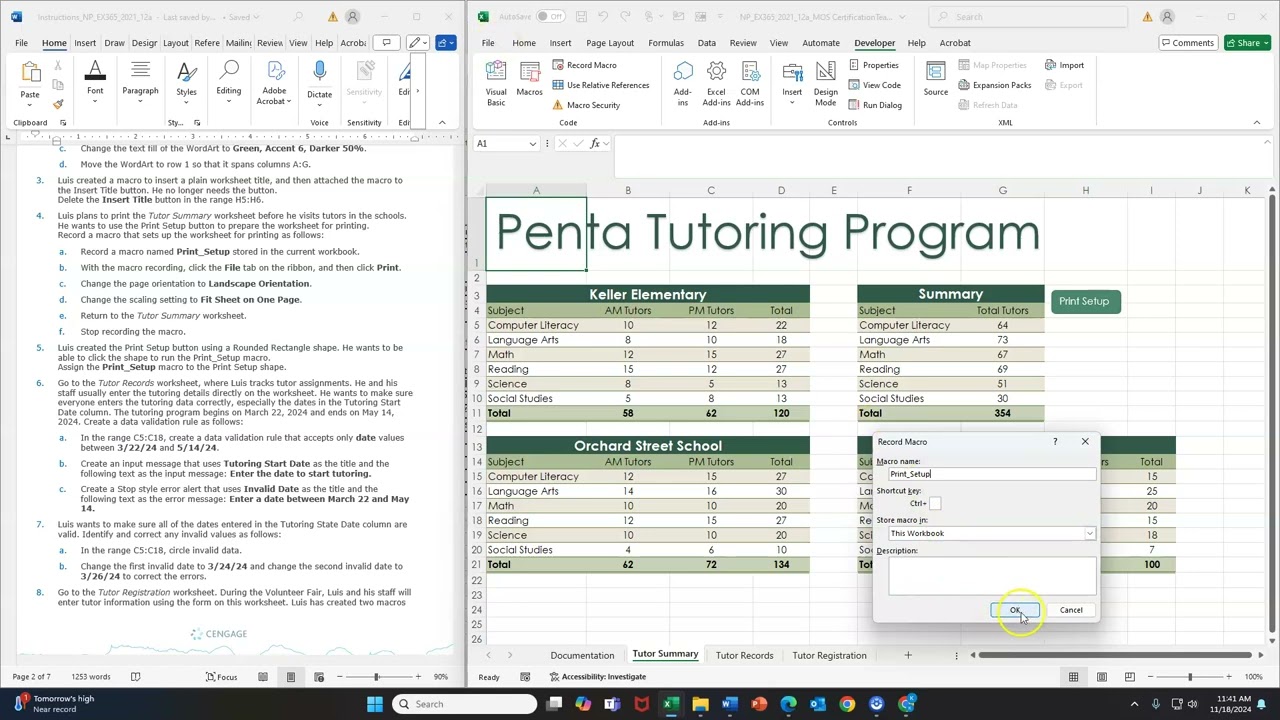Toggle AutoSave switch in Excel
Viewport: 1280px width, 720px height.
click(549, 17)
